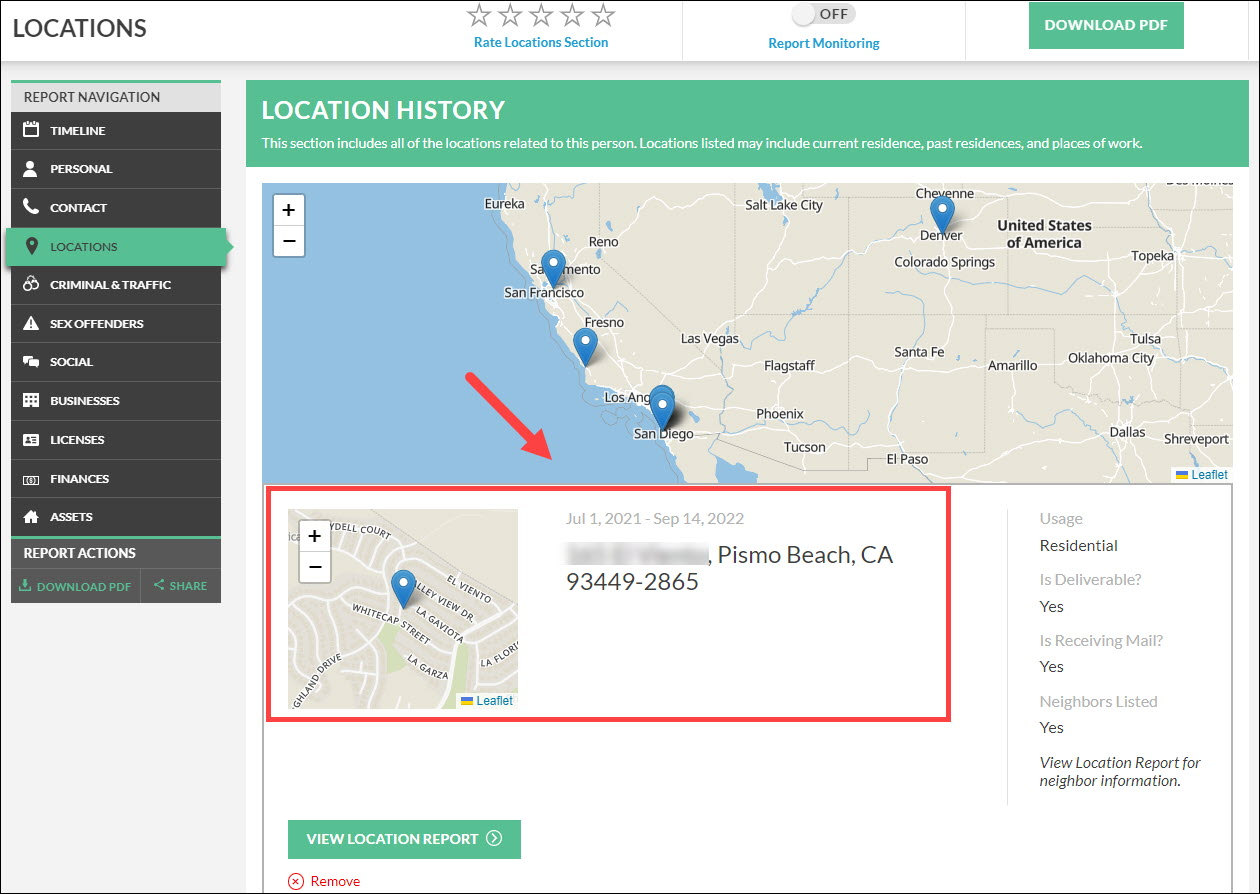Toggle the Report Monitoring OFF switch
Screen dimensions: 1260x894
click(824, 14)
